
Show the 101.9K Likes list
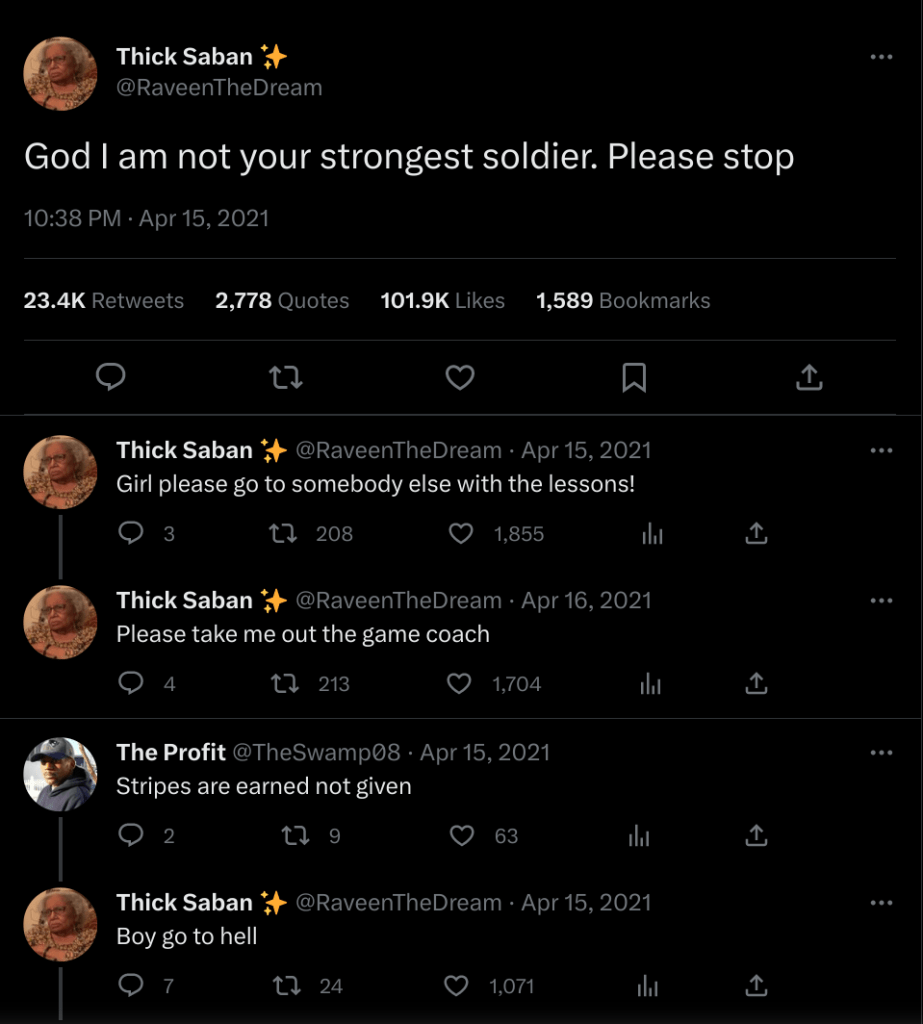click(x=442, y=301)
